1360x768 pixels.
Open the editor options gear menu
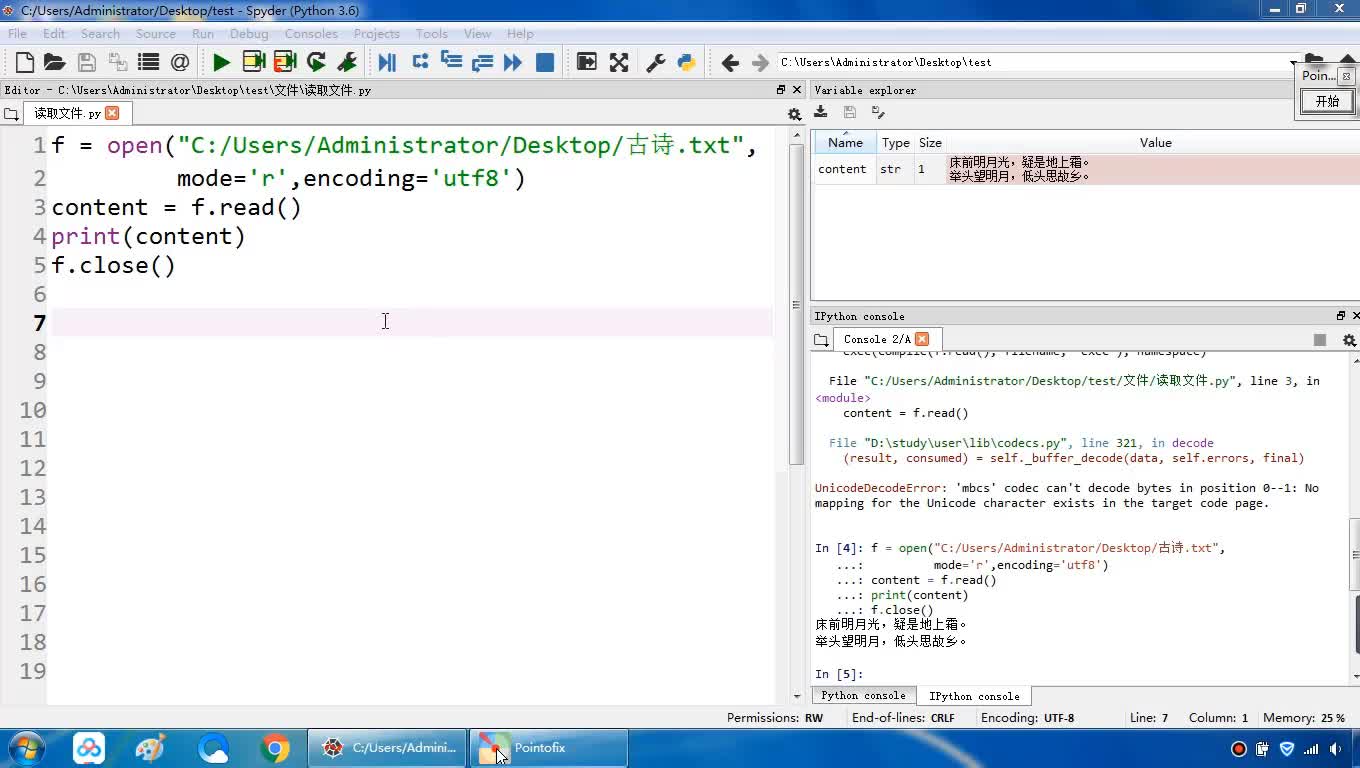794,114
